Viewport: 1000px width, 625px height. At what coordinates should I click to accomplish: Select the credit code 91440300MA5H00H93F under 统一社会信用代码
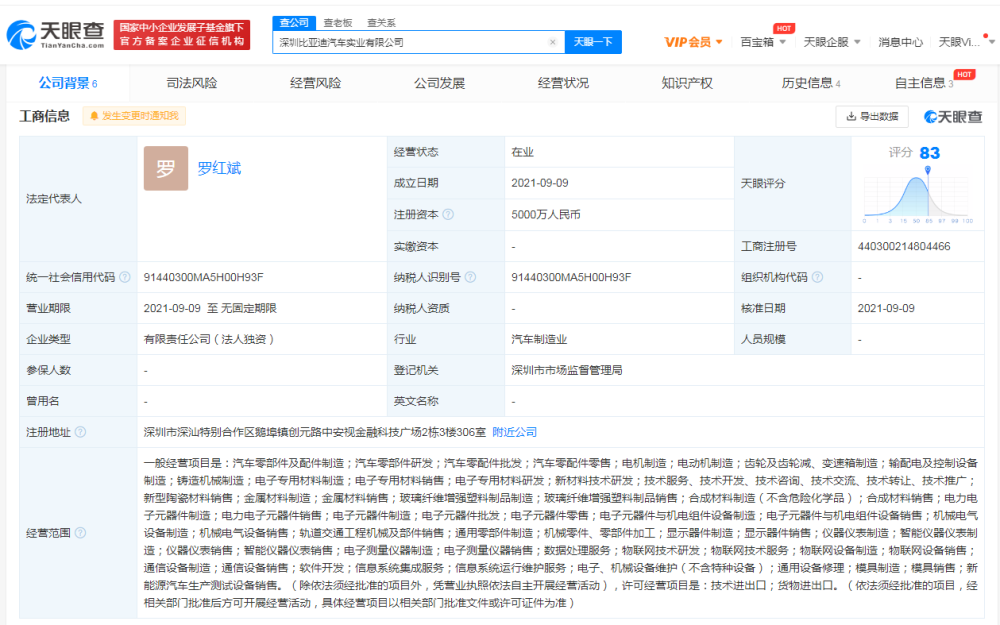point(203,277)
